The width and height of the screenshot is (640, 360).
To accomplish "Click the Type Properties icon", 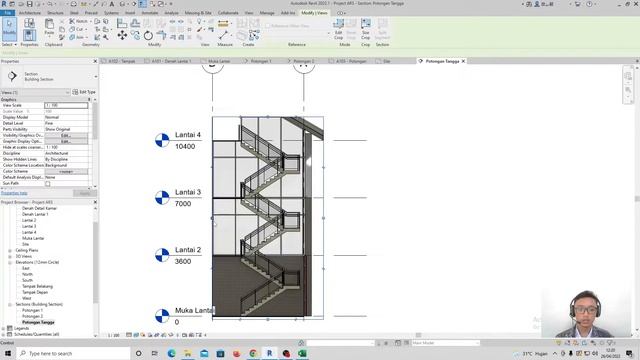I will (29, 23).
